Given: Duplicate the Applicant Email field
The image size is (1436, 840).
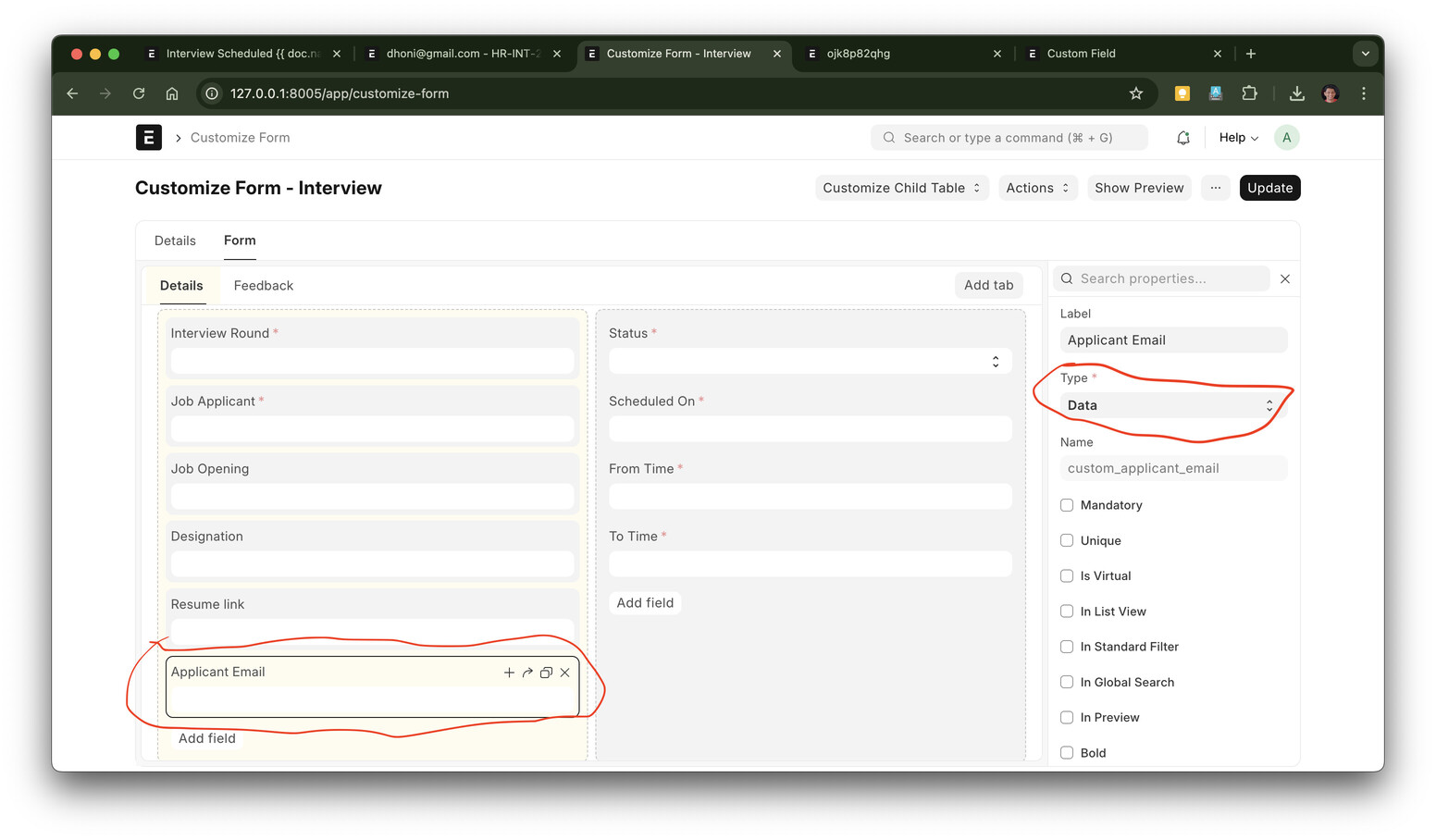Looking at the screenshot, I should (546, 673).
